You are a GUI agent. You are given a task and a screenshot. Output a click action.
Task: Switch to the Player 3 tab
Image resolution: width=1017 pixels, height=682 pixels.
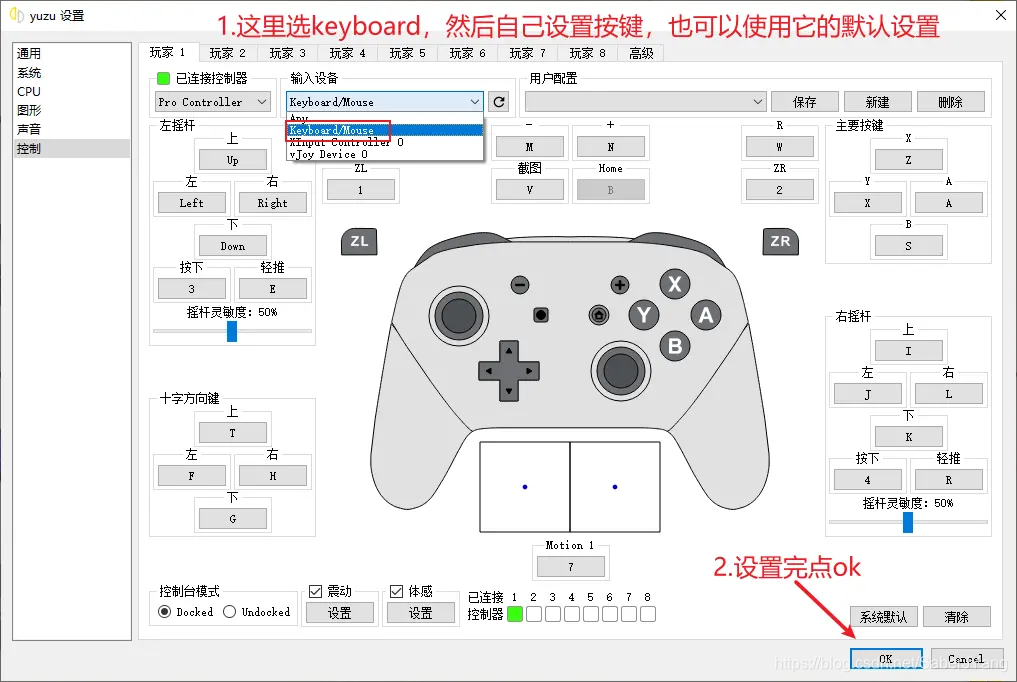288,53
